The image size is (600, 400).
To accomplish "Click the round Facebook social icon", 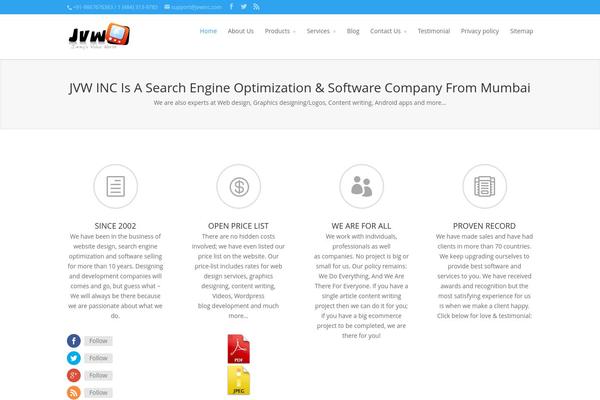I will tap(74, 341).
